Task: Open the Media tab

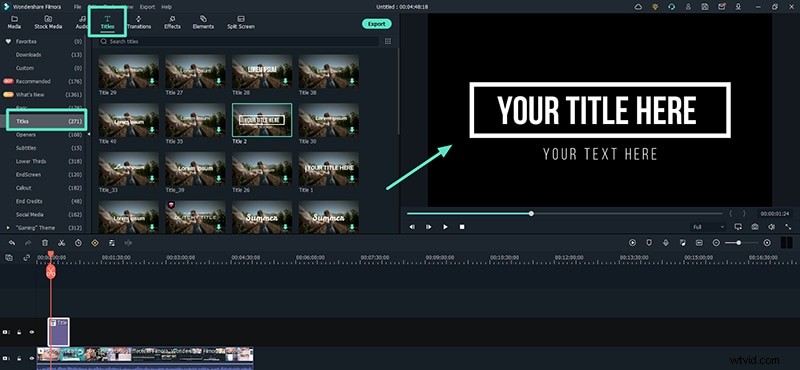Action: pyautogui.click(x=14, y=22)
